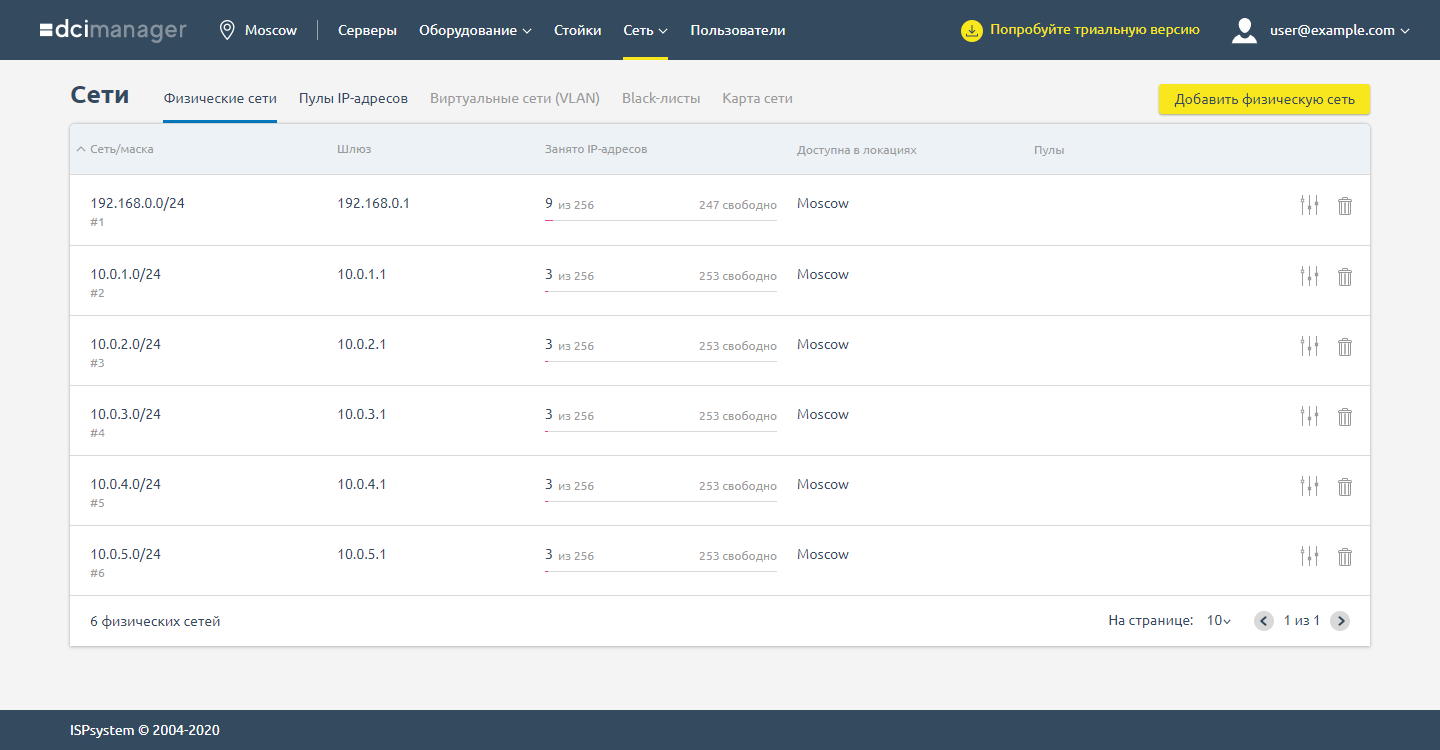
Task: Delete the 10.0.1.0/24 network
Action: pos(1345,276)
